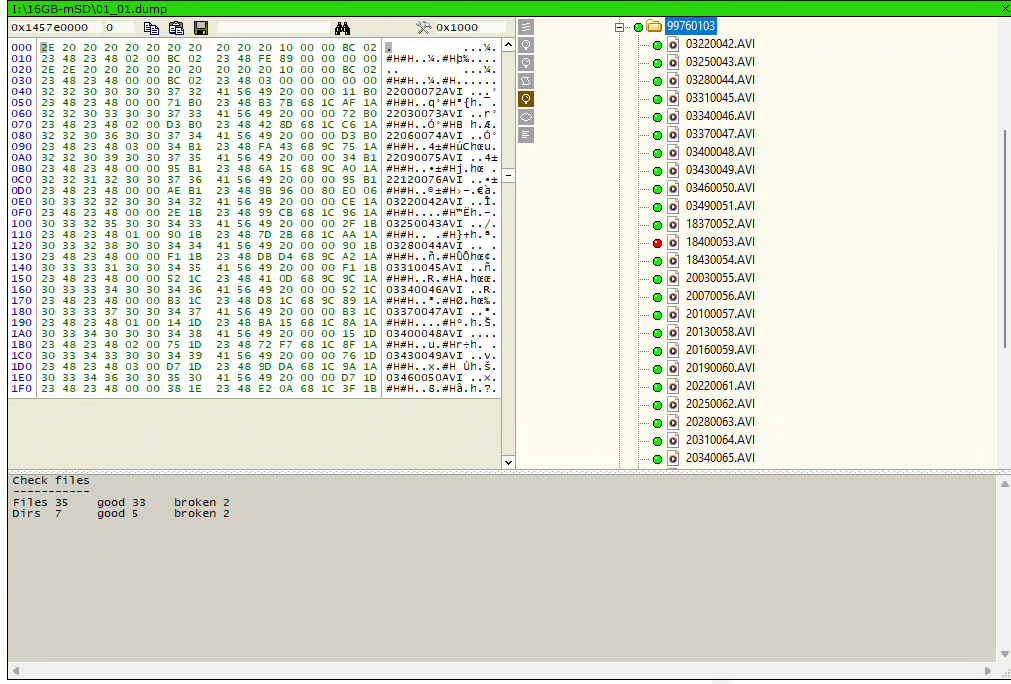Click the lightbulb icon just below the sliders icon
Image resolution: width=1011 pixels, height=684 pixels.
coord(526,45)
